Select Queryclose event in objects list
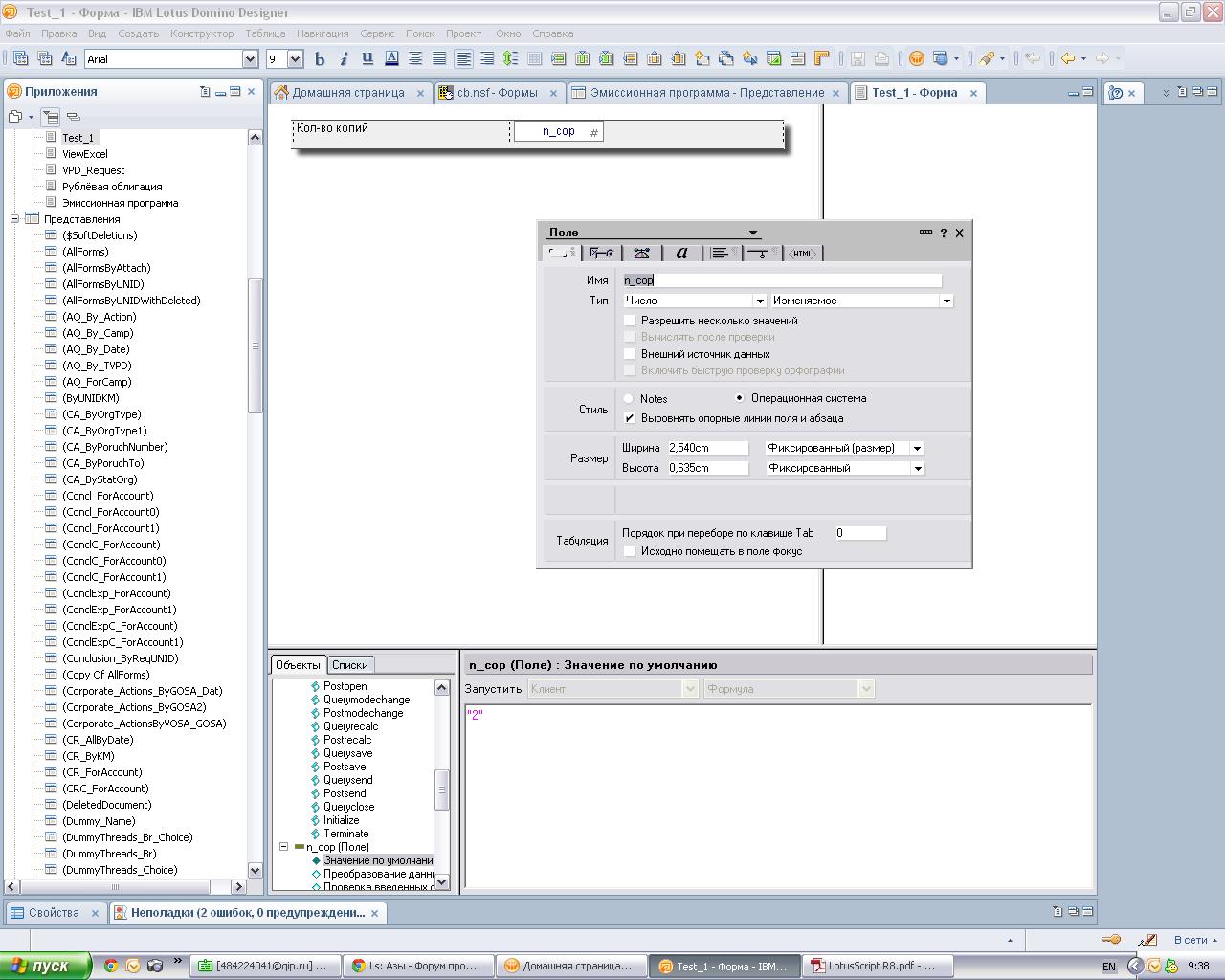The image size is (1225, 980). pyautogui.click(x=348, y=807)
